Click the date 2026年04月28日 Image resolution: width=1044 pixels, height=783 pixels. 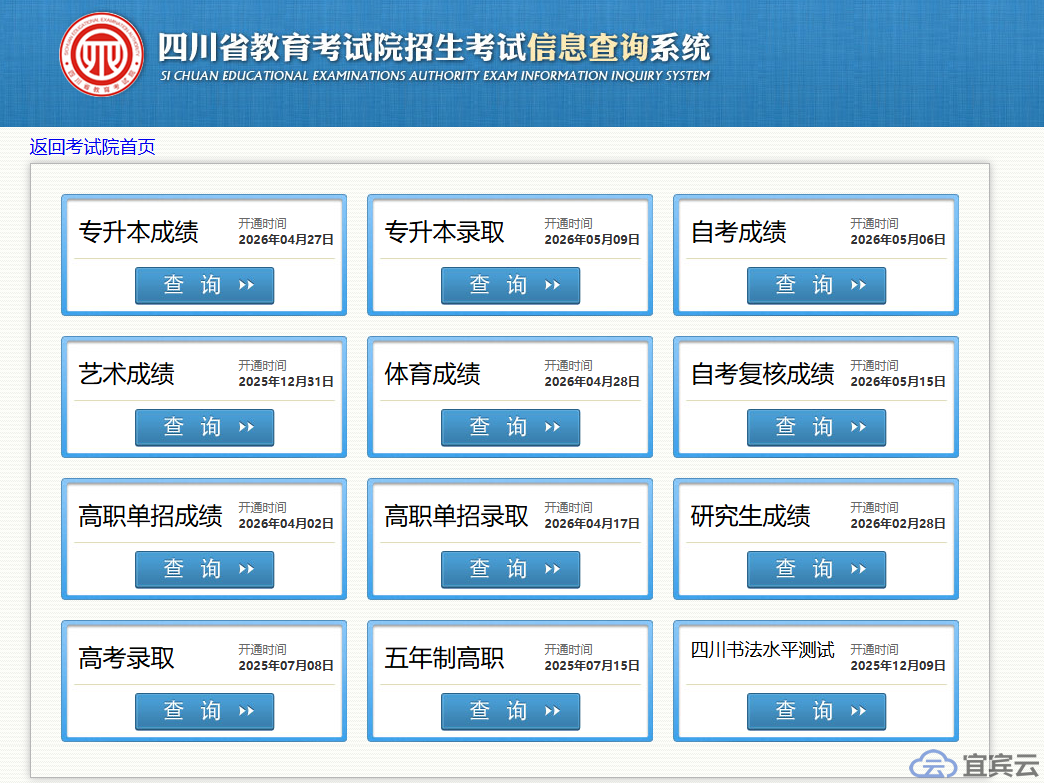pos(592,382)
